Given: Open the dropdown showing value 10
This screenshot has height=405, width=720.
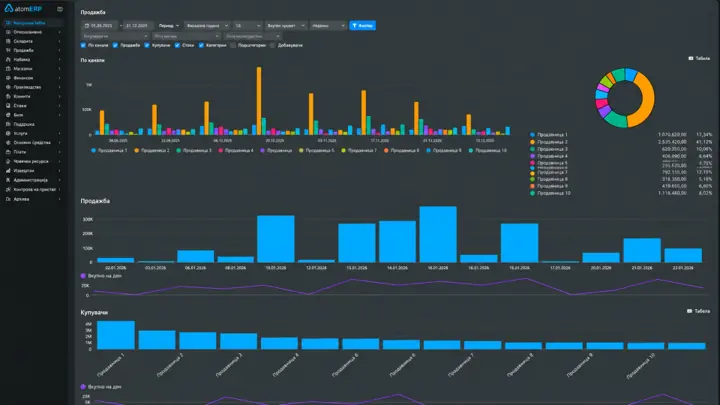Looking at the screenshot, I should [248, 26].
